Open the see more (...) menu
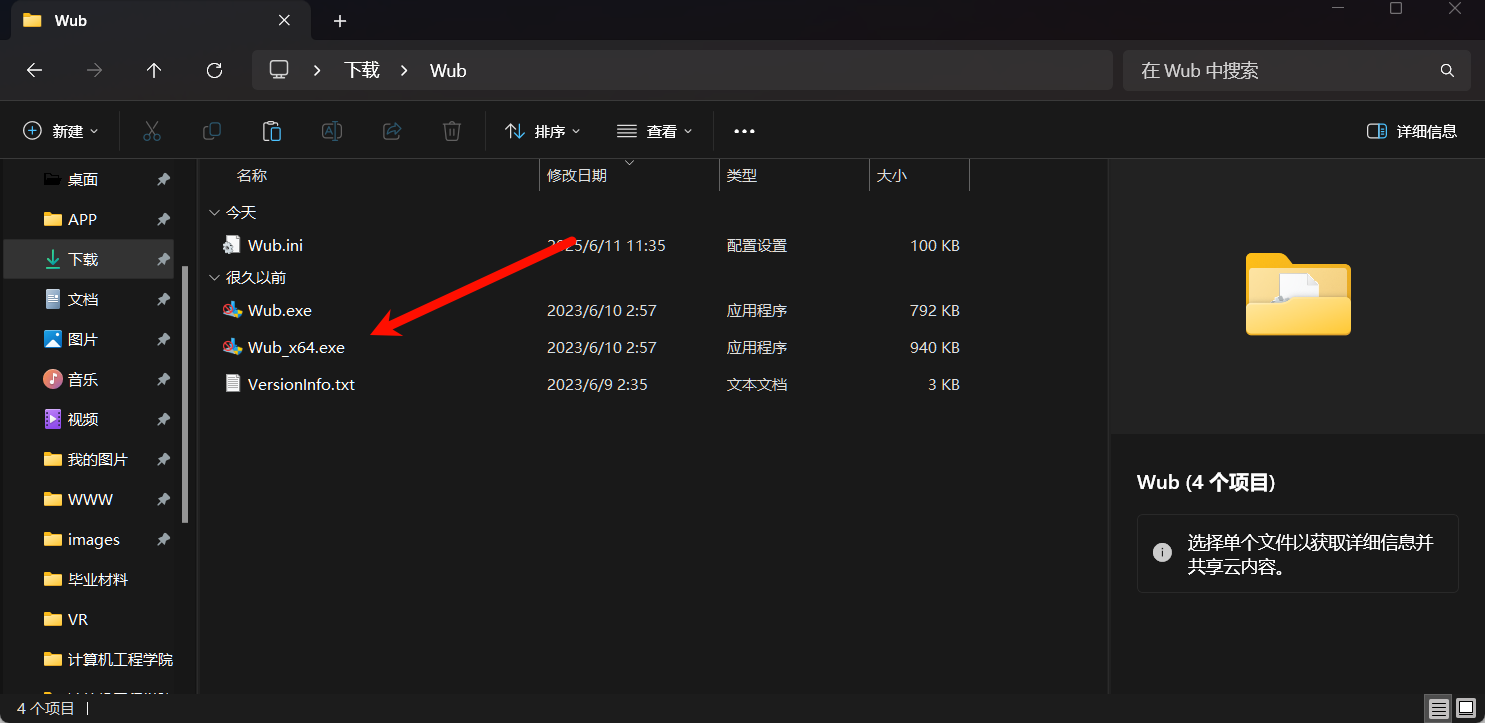Image resolution: width=1485 pixels, height=723 pixels. 744,131
